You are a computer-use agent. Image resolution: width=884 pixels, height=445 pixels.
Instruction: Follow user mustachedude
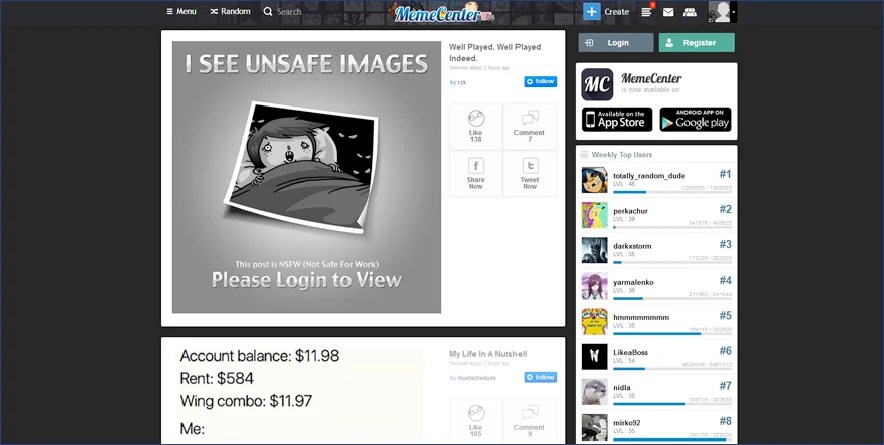(541, 377)
